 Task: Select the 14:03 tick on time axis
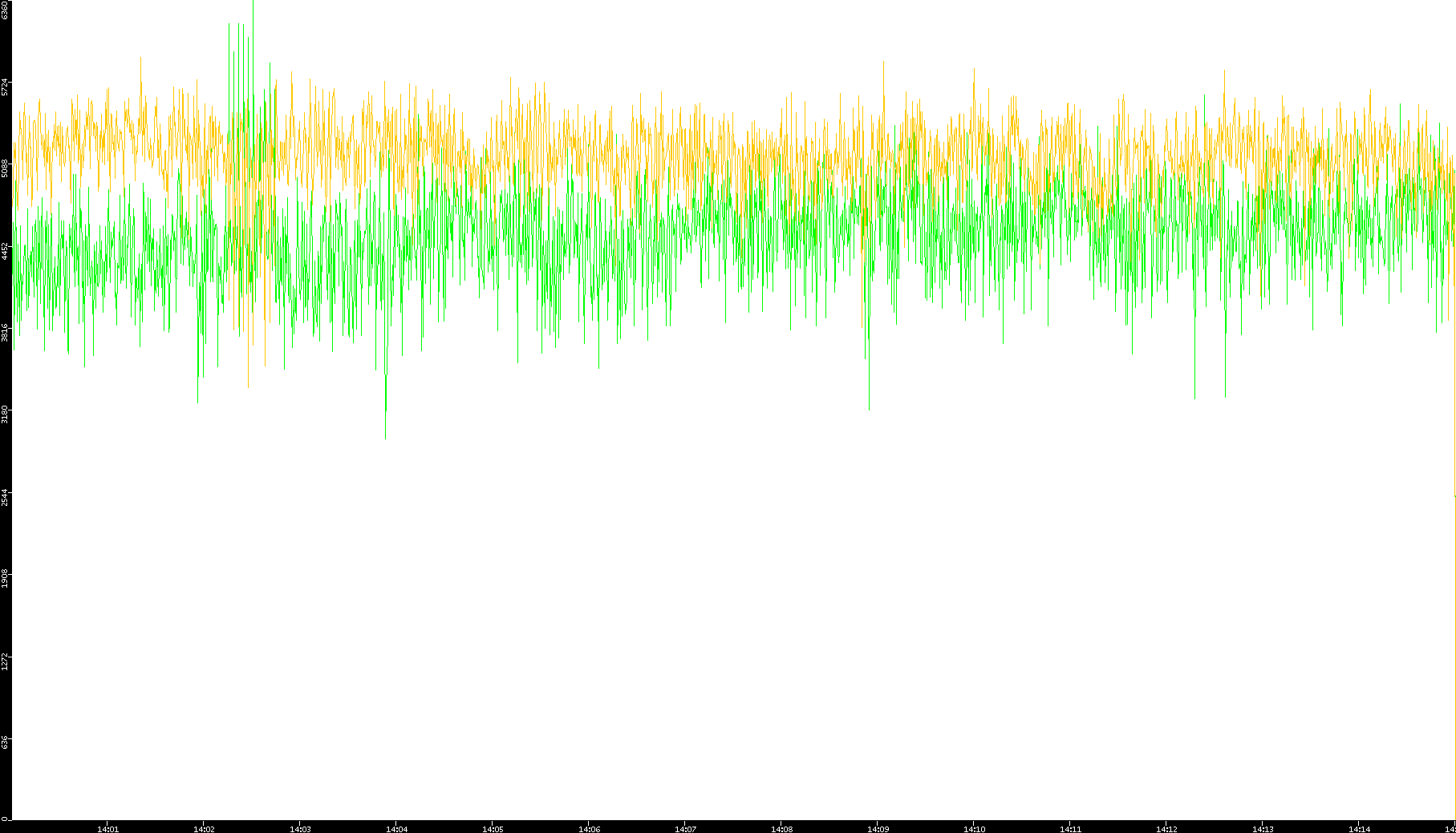[x=300, y=829]
